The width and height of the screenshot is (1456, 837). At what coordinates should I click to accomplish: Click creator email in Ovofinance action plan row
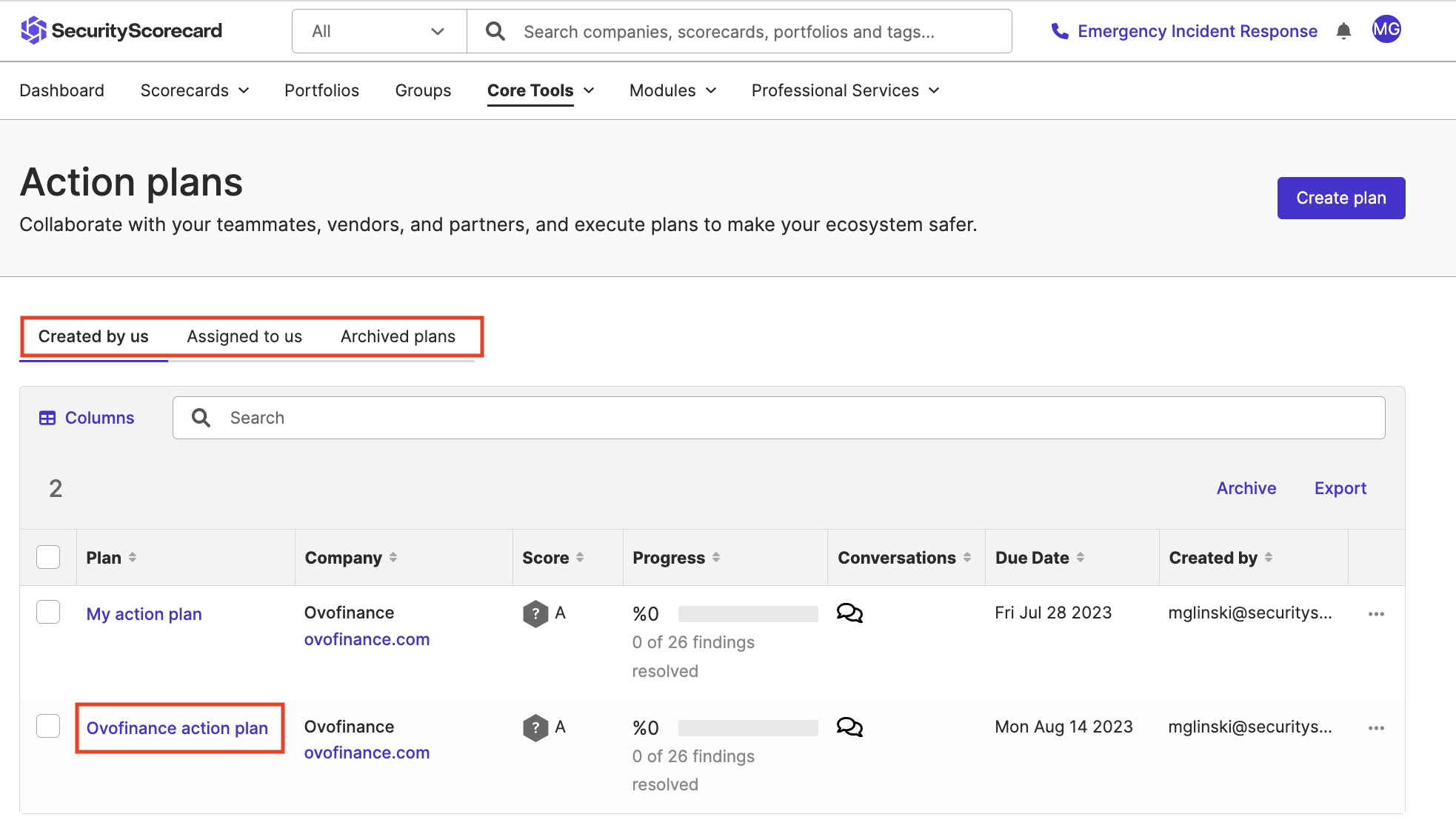pyautogui.click(x=1250, y=727)
